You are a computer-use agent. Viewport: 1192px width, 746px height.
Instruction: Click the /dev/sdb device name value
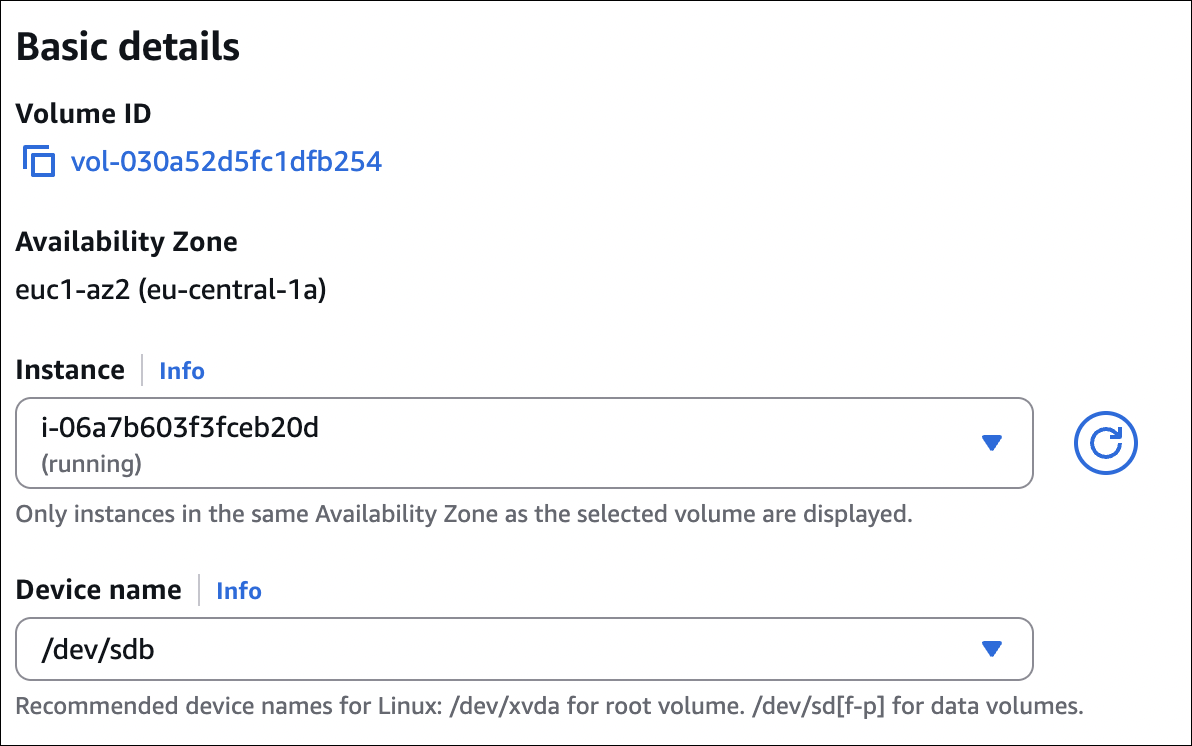pos(98,650)
